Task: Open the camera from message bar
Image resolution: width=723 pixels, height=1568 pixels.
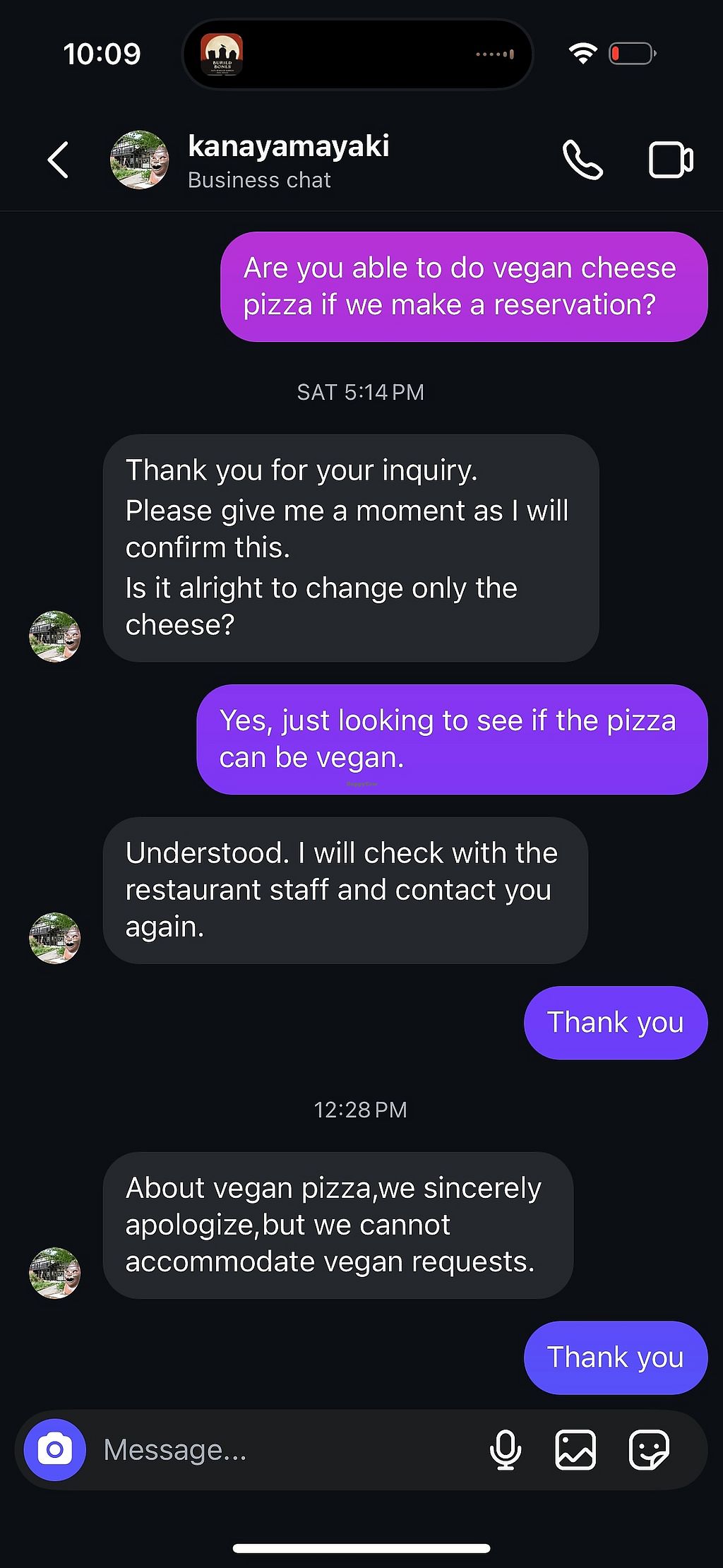Action: tap(55, 1450)
